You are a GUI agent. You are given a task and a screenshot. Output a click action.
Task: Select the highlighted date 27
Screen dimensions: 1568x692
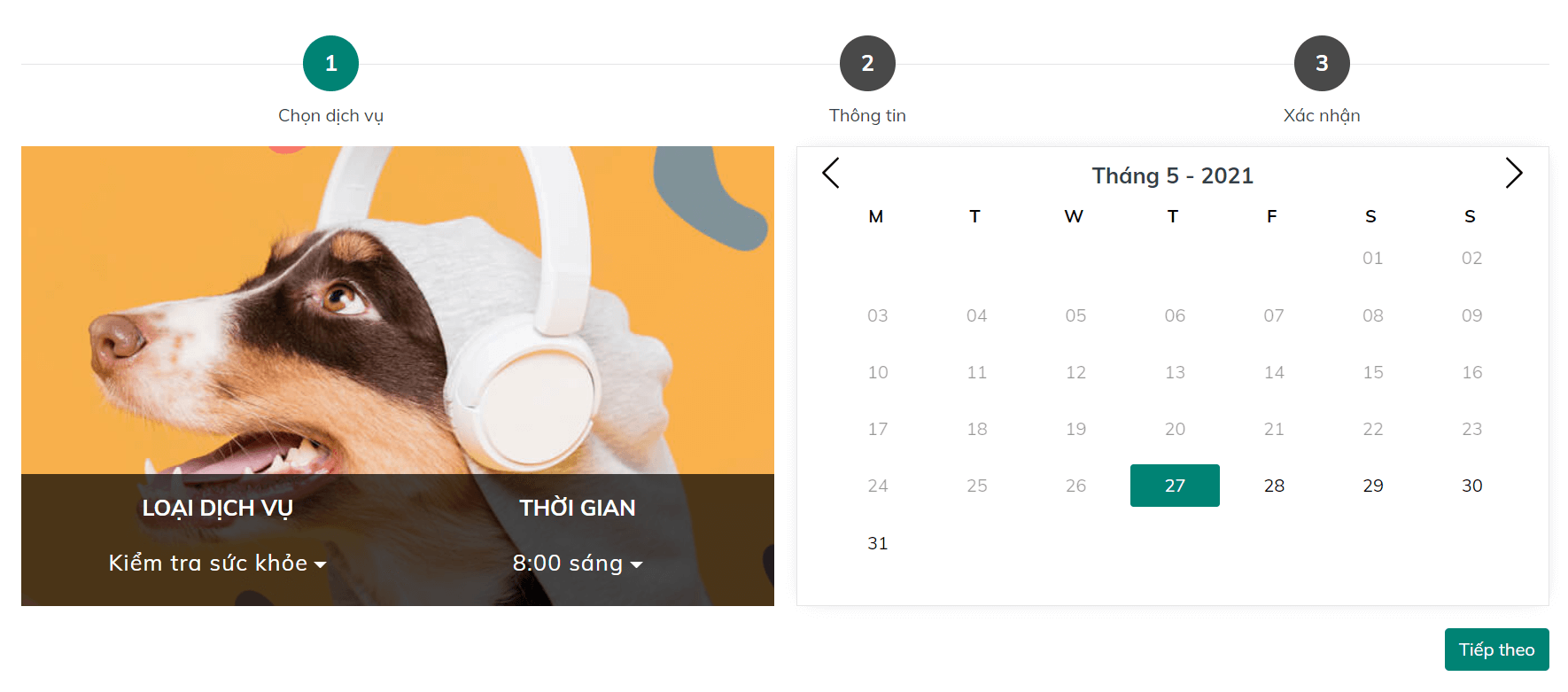click(1175, 486)
